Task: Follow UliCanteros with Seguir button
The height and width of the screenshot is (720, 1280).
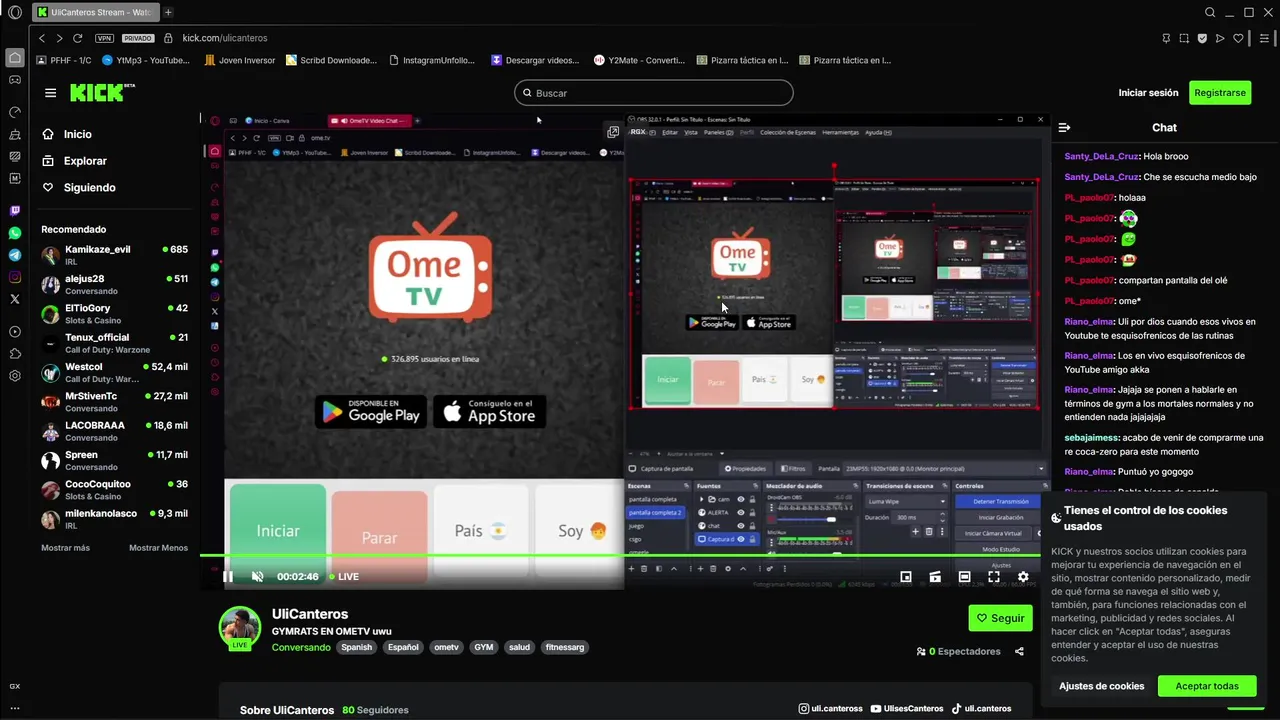Action: tap(1000, 618)
